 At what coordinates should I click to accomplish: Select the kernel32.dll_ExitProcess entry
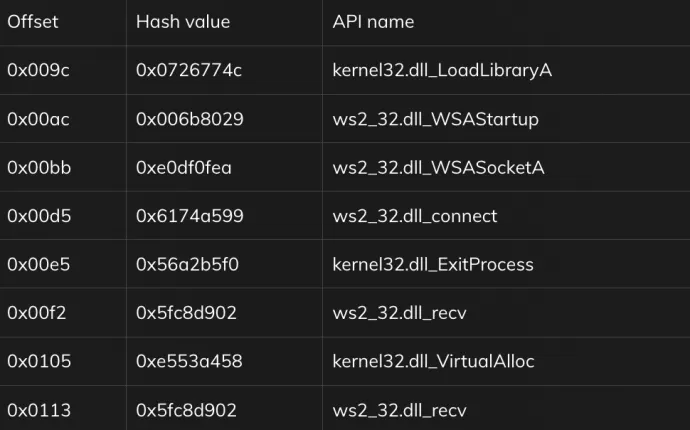433,265
